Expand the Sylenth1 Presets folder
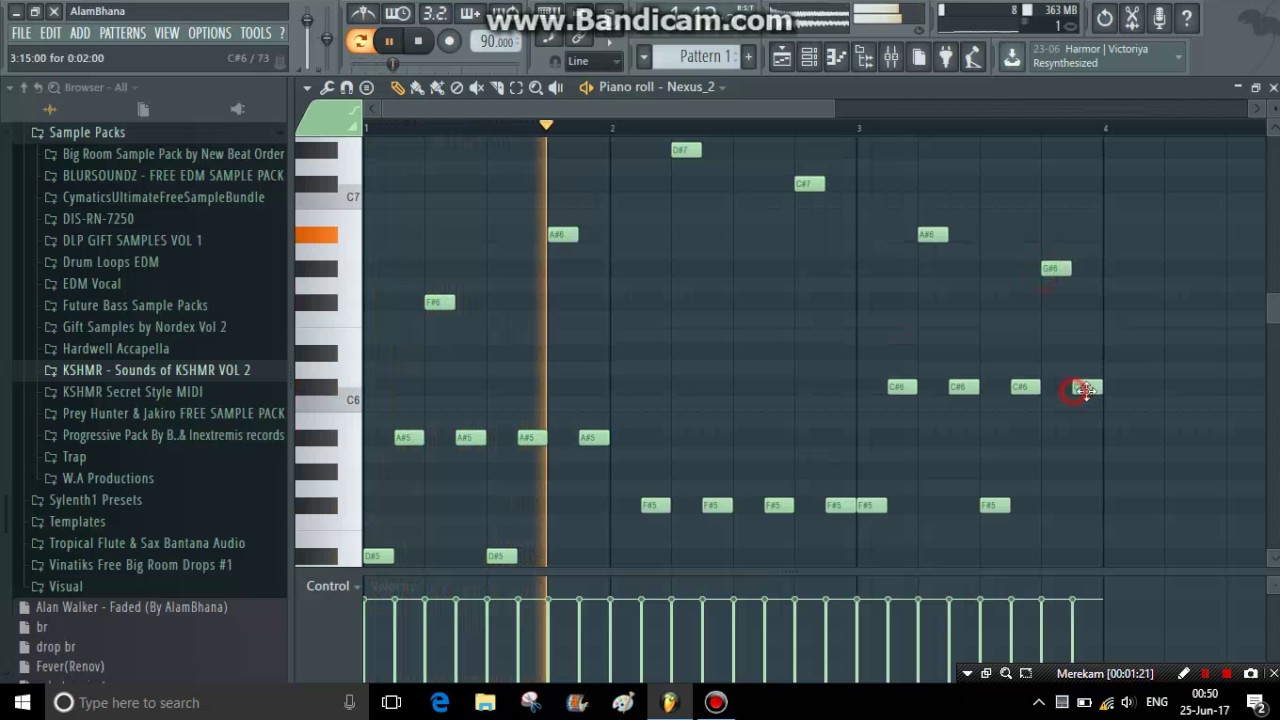 point(95,500)
